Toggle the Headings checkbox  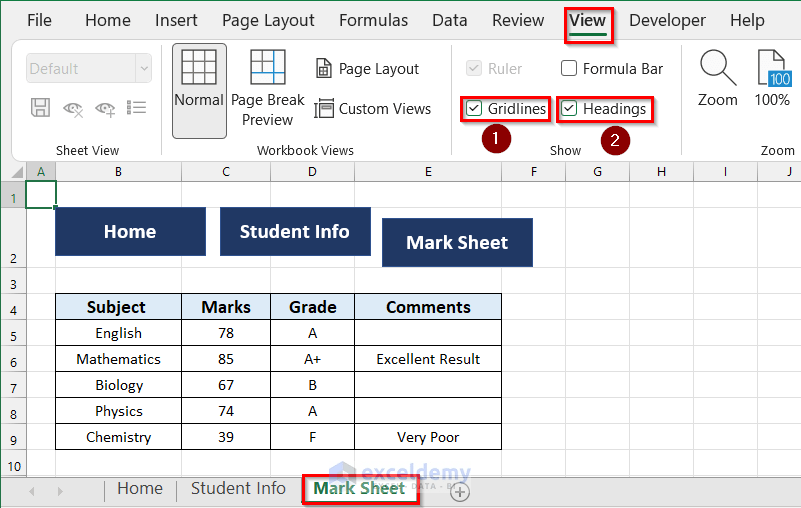[569, 108]
